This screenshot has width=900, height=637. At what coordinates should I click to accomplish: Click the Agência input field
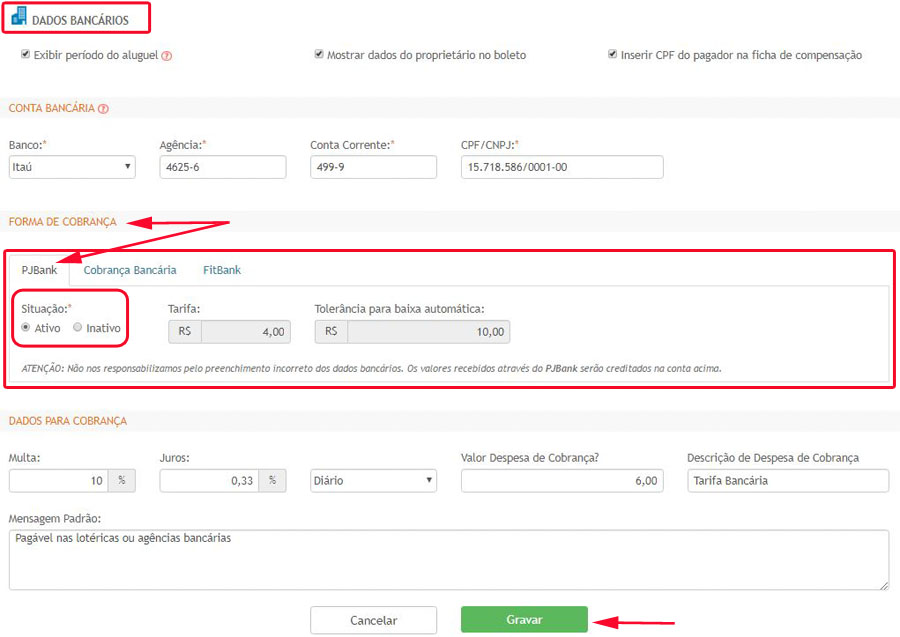(223, 167)
